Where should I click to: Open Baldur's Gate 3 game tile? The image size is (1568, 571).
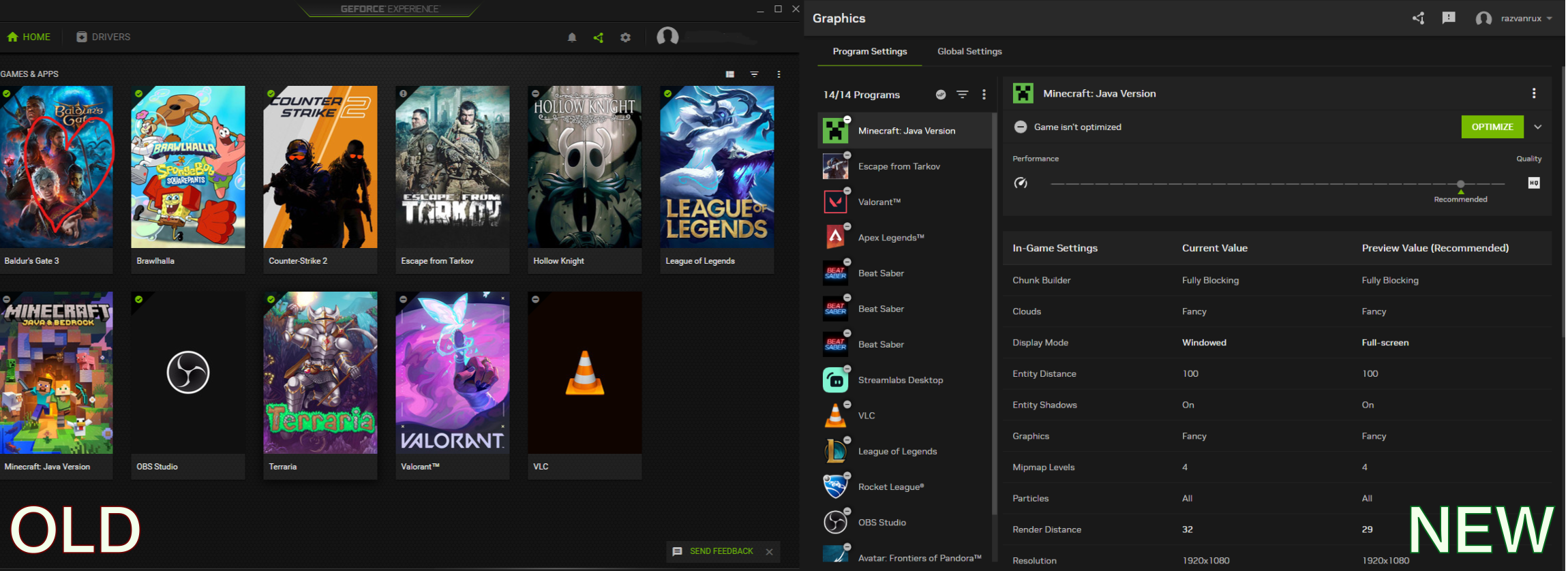pos(57,179)
